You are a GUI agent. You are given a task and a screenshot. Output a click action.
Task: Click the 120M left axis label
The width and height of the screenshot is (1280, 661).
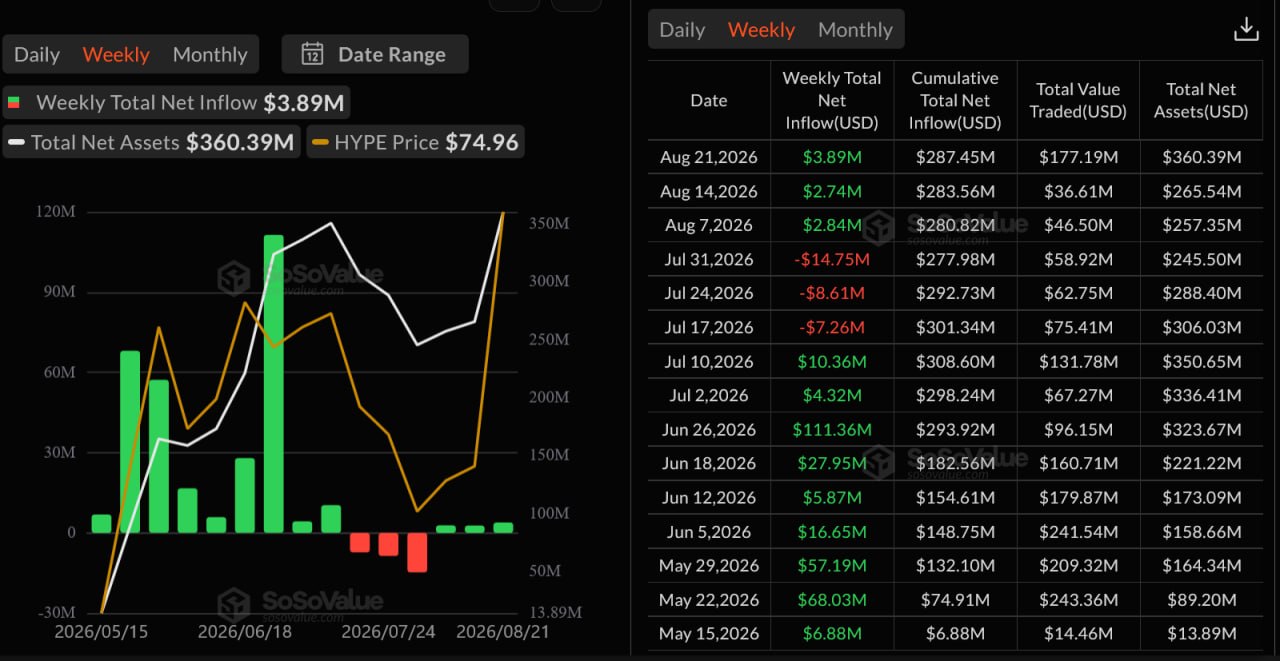tap(56, 212)
